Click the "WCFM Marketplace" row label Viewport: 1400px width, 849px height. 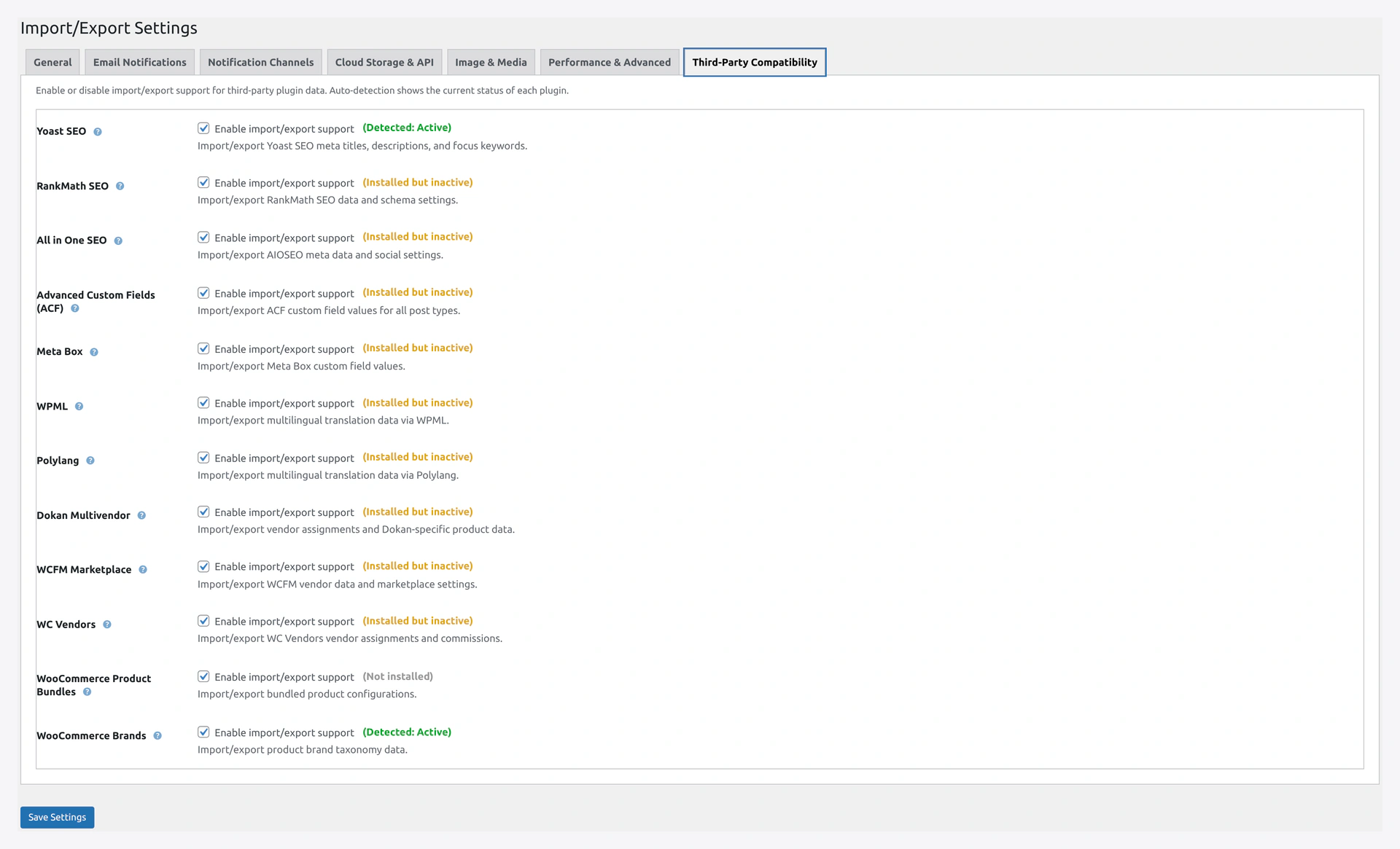[x=84, y=569]
